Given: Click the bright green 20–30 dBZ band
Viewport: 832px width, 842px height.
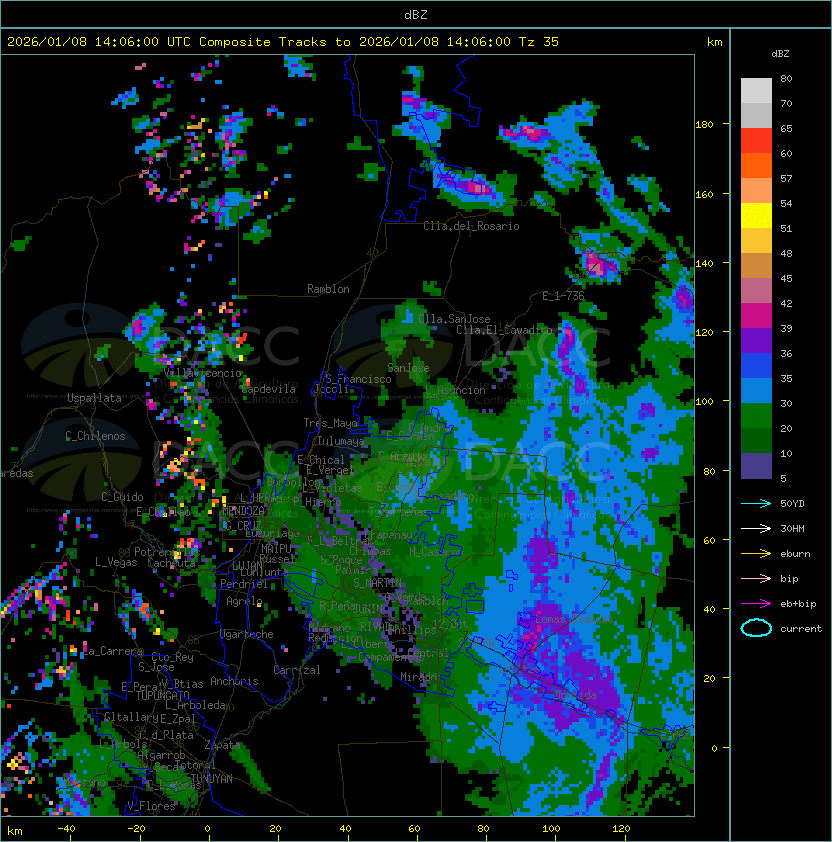Looking at the screenshot, I should pyautogui.click(x=756, y=416).
